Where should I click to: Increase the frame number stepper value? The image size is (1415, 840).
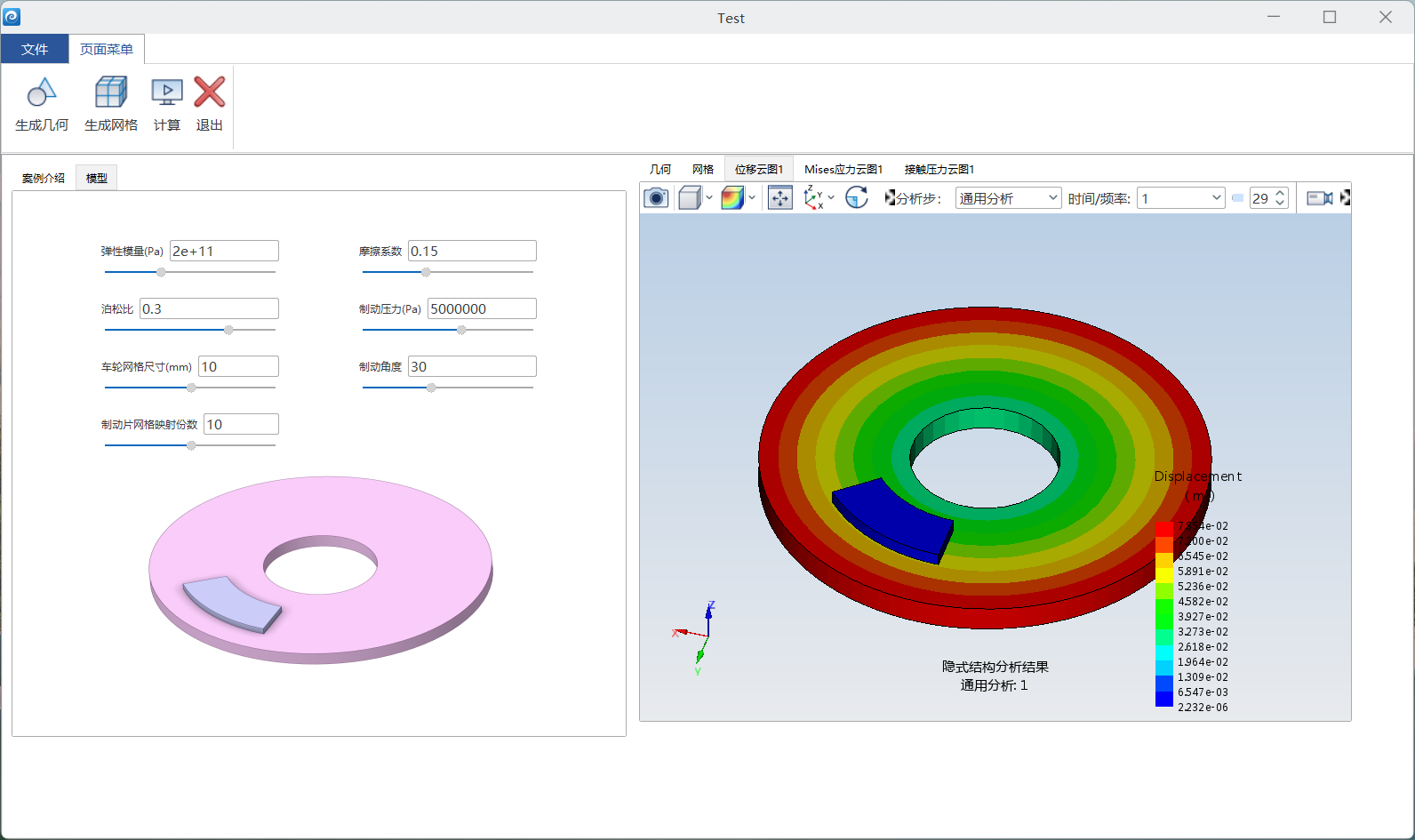pos(1280,193)
